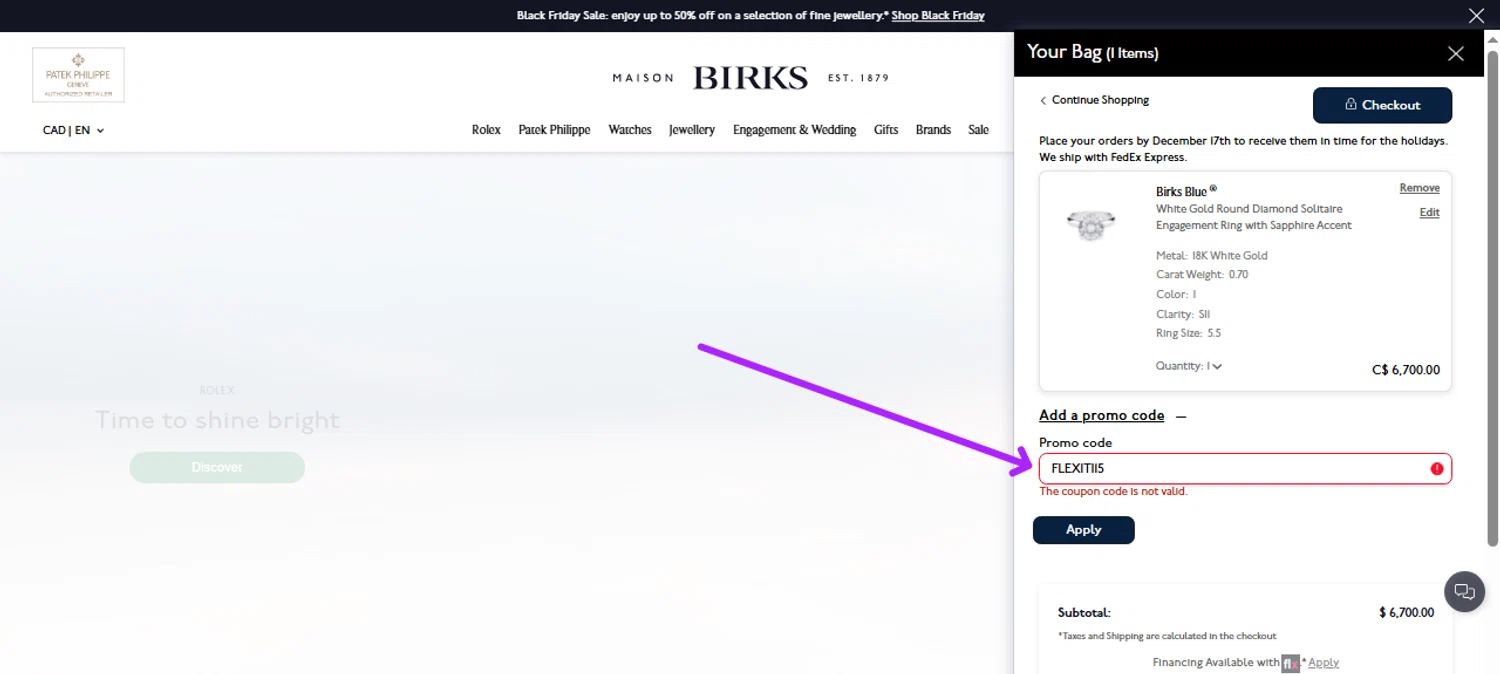Go to Maison Birks home logo
Image resolution: width=1500 pixels, height=674 pixels.
750,78
